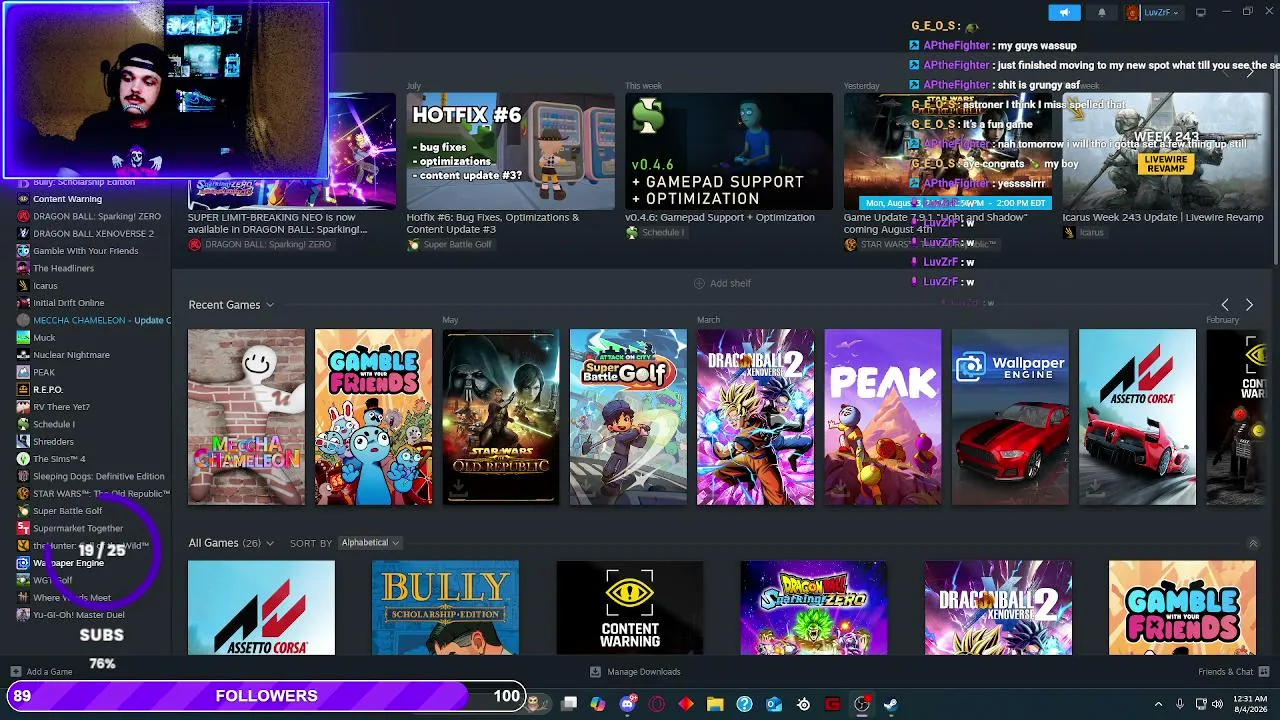Open File Explorer from the taskbar

[715, 704]
